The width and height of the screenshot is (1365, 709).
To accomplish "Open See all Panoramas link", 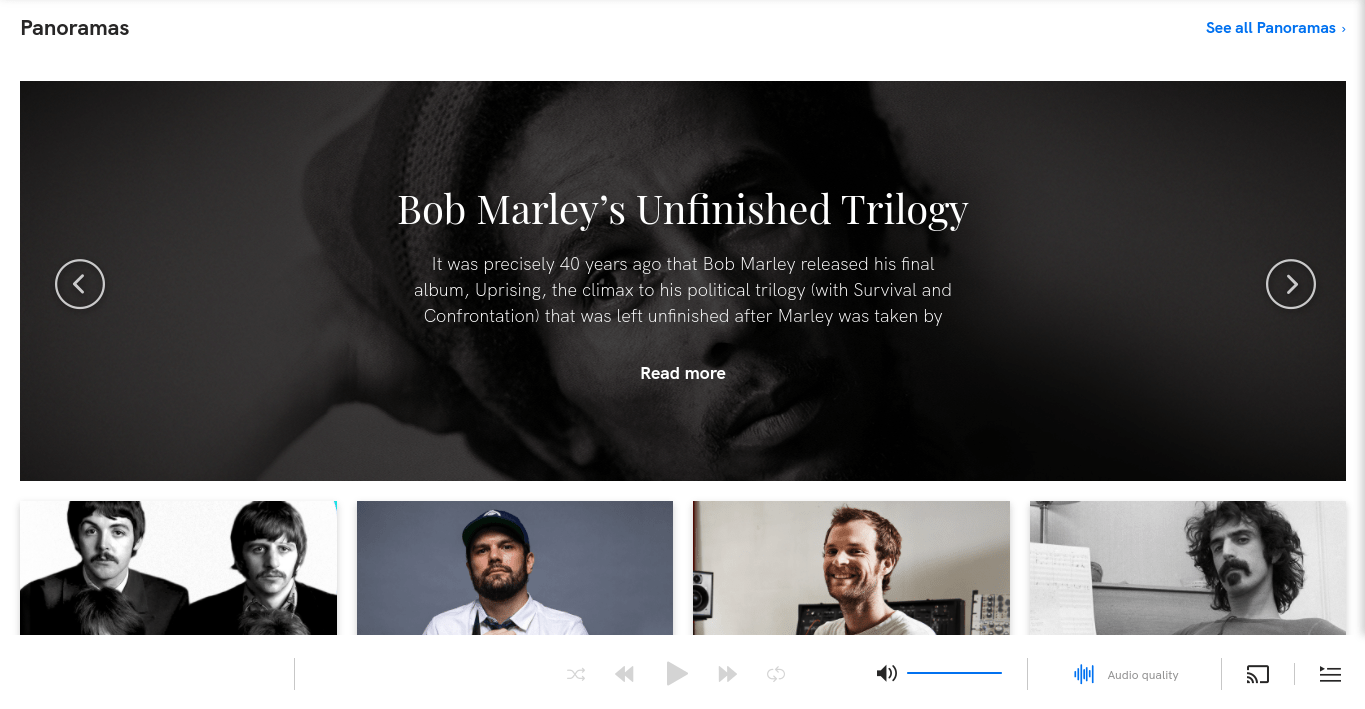I will 1275,28.
